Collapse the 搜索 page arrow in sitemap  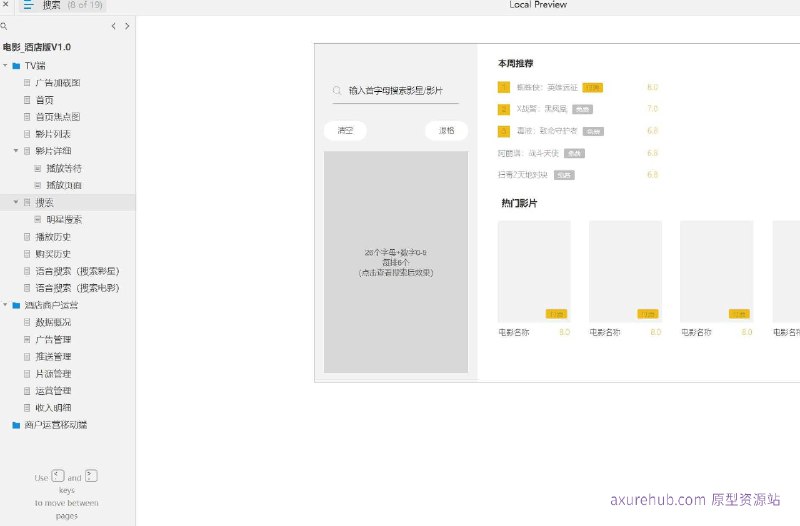pos(16,203)
